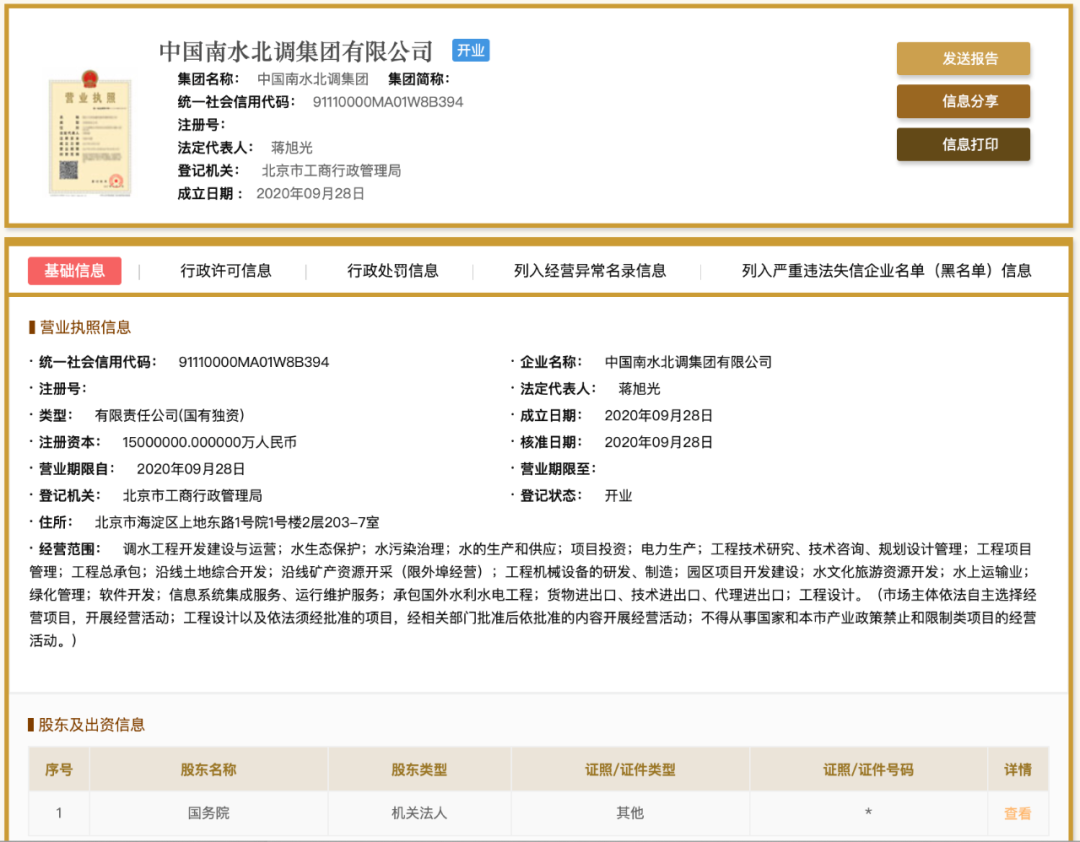Click the 发送报告 button
Image resolution: width=1080 pixels, height=842 pixels.
963,59
